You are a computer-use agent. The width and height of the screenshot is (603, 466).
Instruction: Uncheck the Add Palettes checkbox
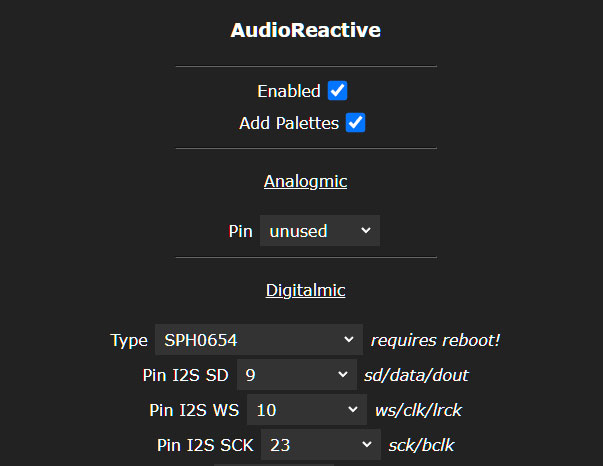coord(355,123)
